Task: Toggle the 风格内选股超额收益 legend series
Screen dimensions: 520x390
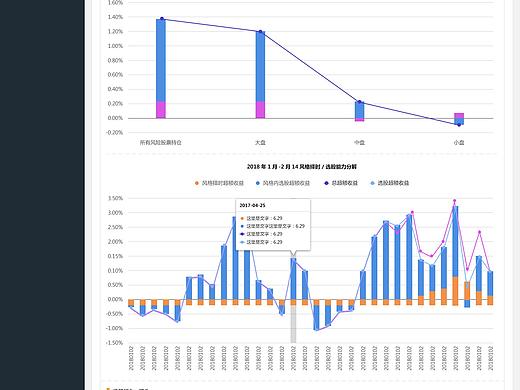Action: (283, 183)
